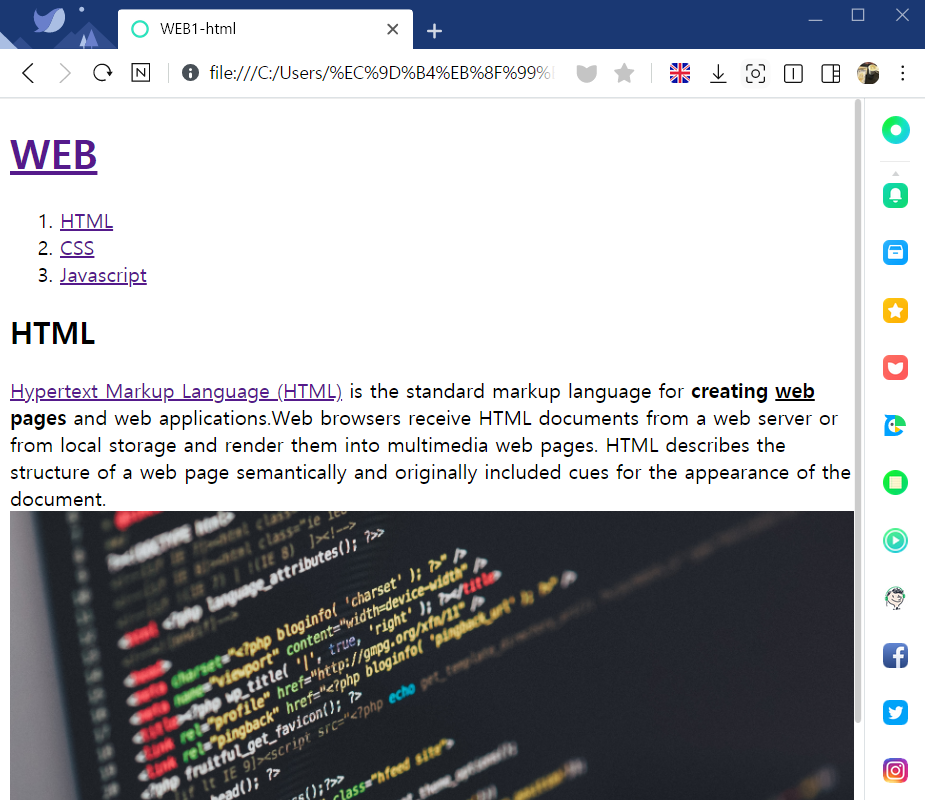Open the green circle icon atop the sidebar
Viewport: 925px width, 800px height.
[x=896, y=130]
